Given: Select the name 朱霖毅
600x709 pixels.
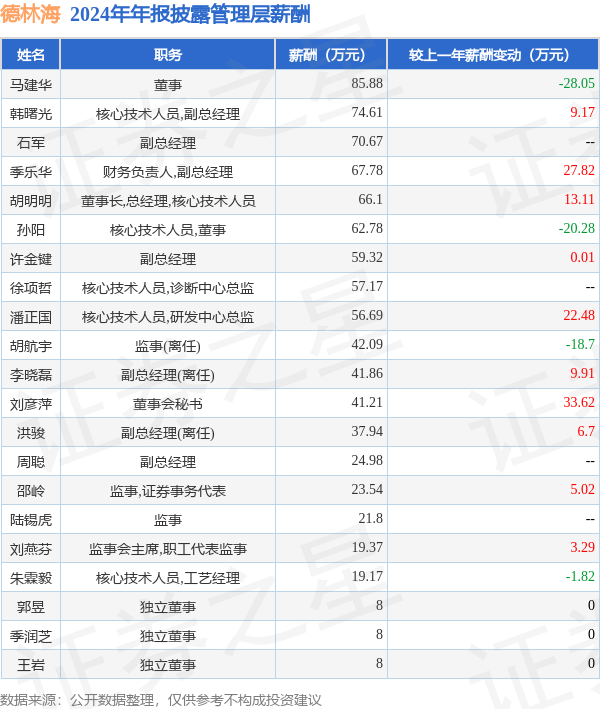Looking at the screenshot, I should pos(31,578).
